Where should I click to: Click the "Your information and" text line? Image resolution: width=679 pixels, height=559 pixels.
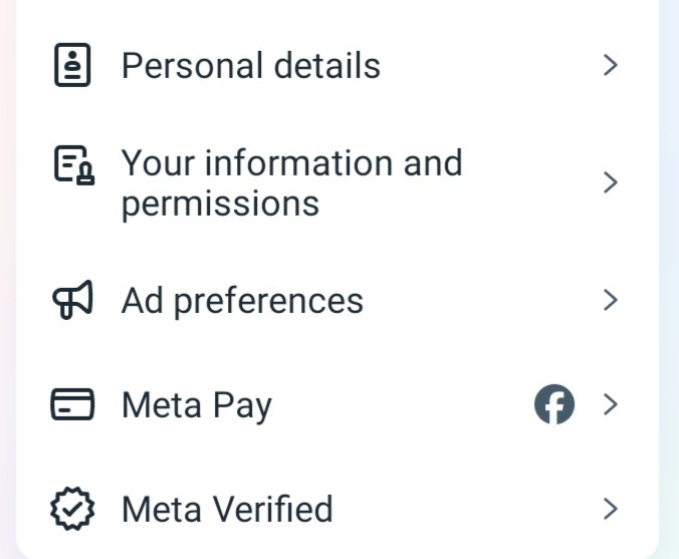(x=292, y=163)
